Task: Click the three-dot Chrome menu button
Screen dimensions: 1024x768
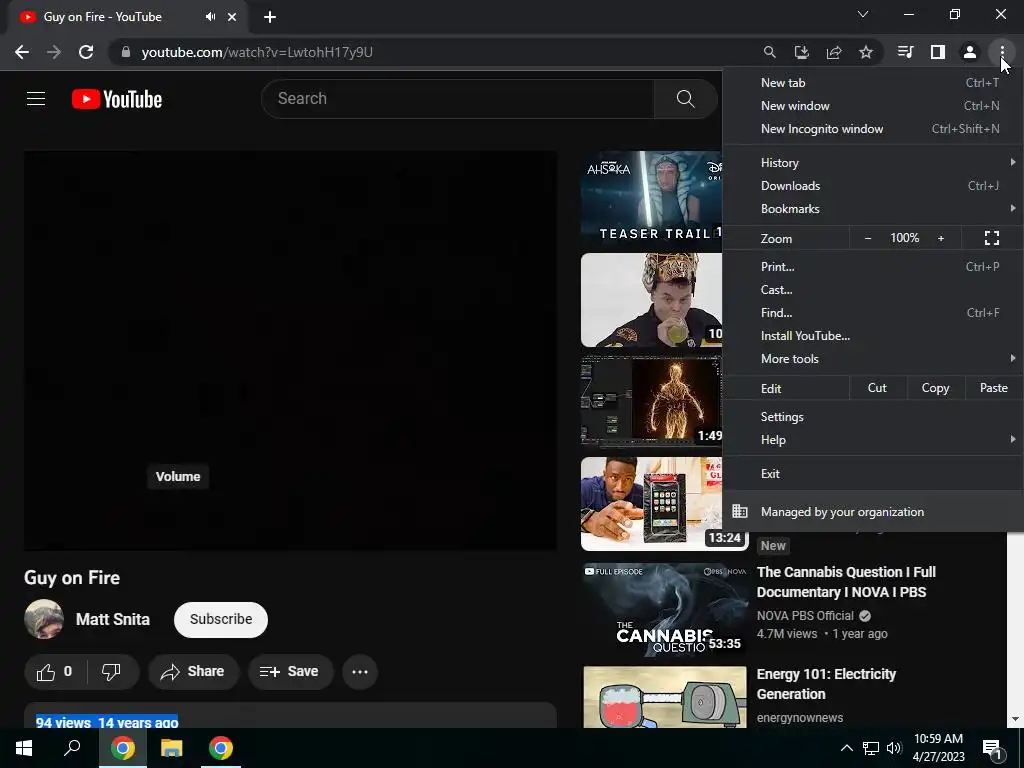Action: coord(1002,52)
